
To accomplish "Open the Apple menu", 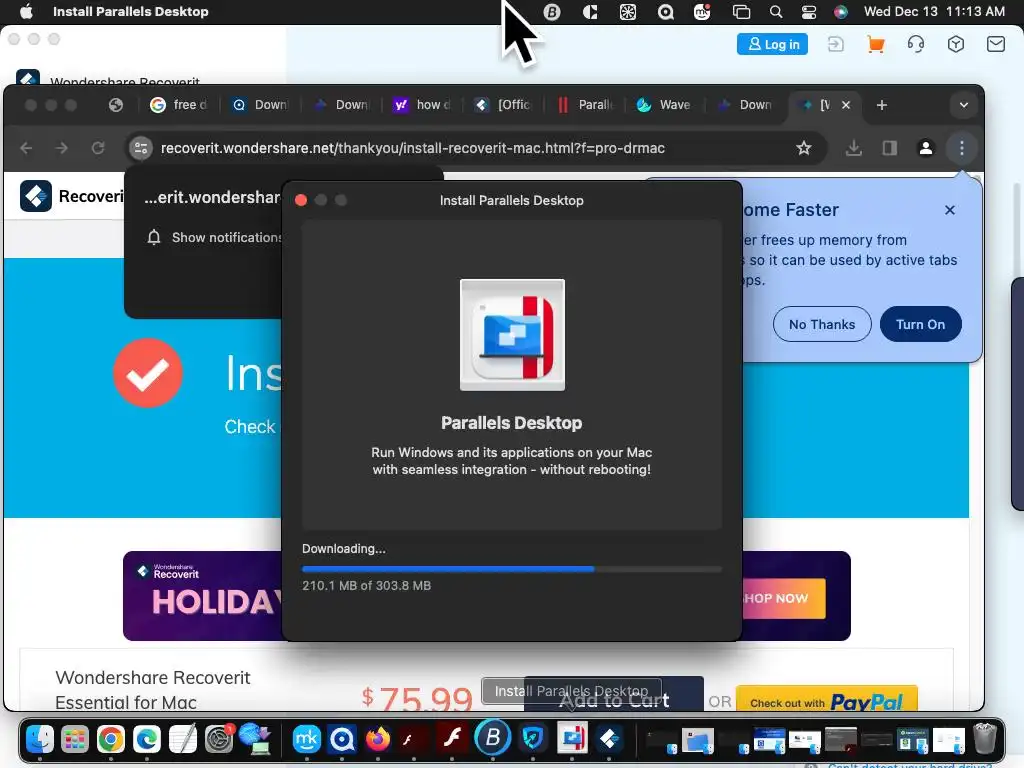I will [26, 11].
